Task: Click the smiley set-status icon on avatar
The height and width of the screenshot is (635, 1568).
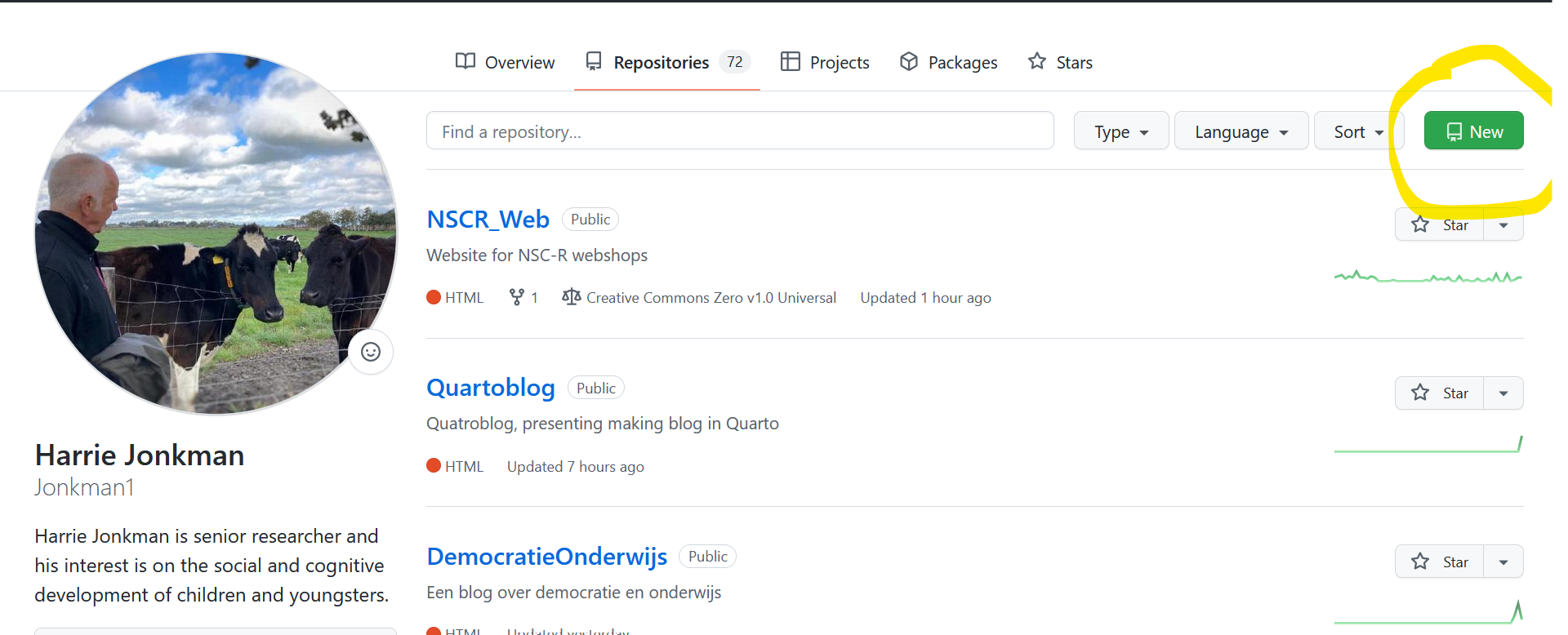Action: pyautogui.click(x=371, y=352)
